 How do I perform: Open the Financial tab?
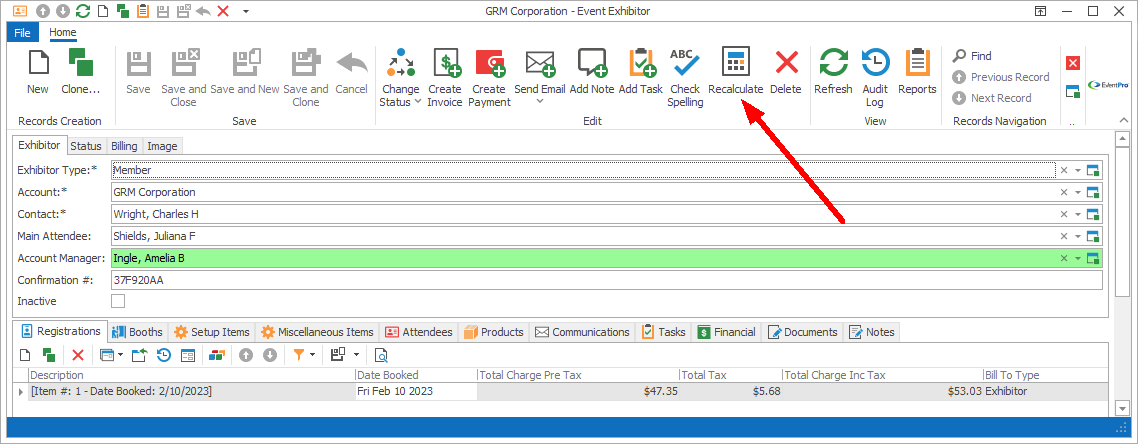tap(726, 332)
